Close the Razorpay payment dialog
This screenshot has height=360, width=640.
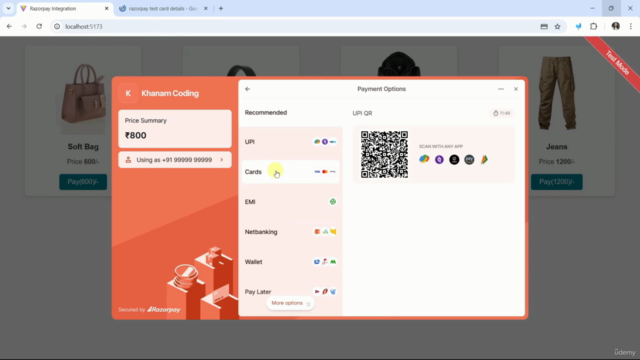pos(516,89)
